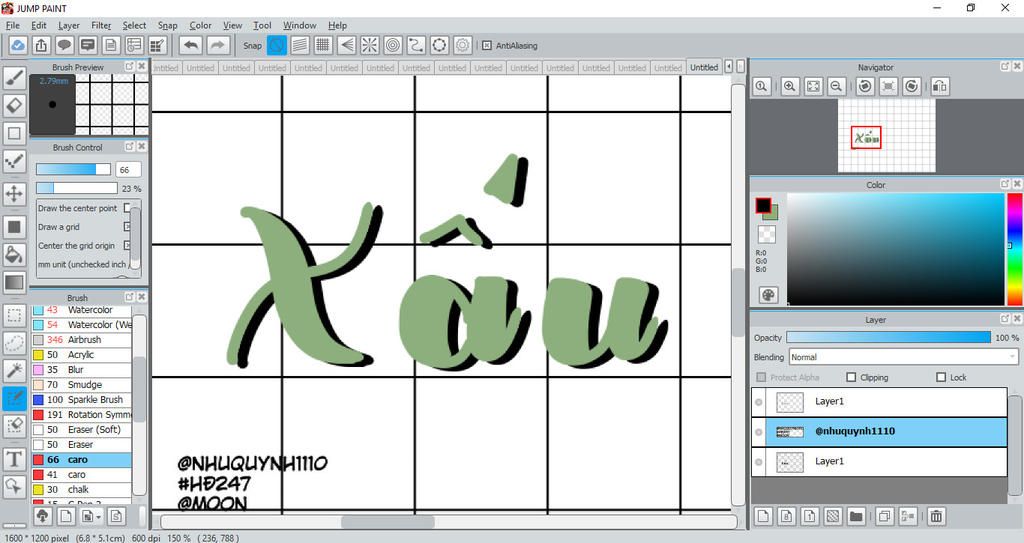The height and width of the screenshot is (543, 1024).
Task: Select the rectangular Select tool with dashed outline
Action: (14, 315)
